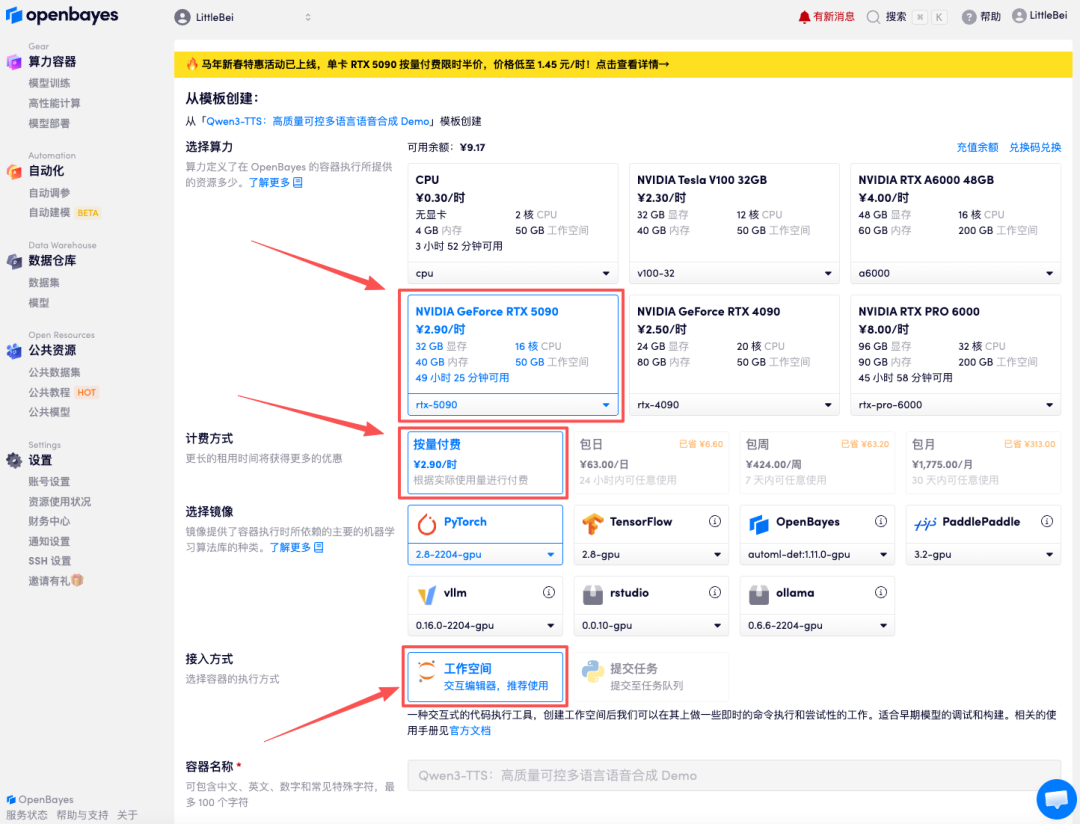Open help question mark icon

968,17
